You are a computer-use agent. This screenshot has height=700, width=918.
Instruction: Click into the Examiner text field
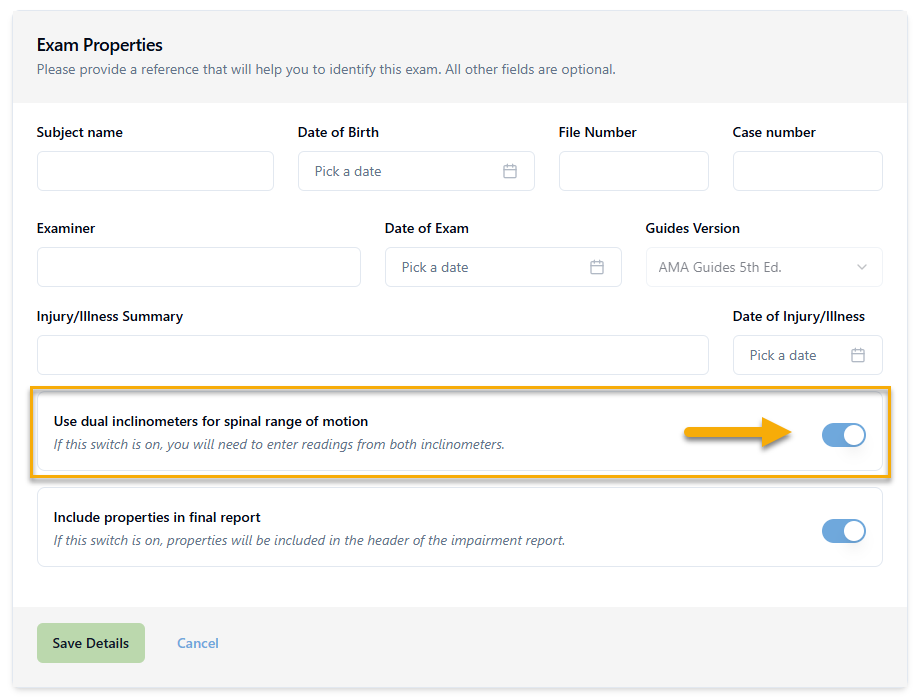(x=198, y=267)
